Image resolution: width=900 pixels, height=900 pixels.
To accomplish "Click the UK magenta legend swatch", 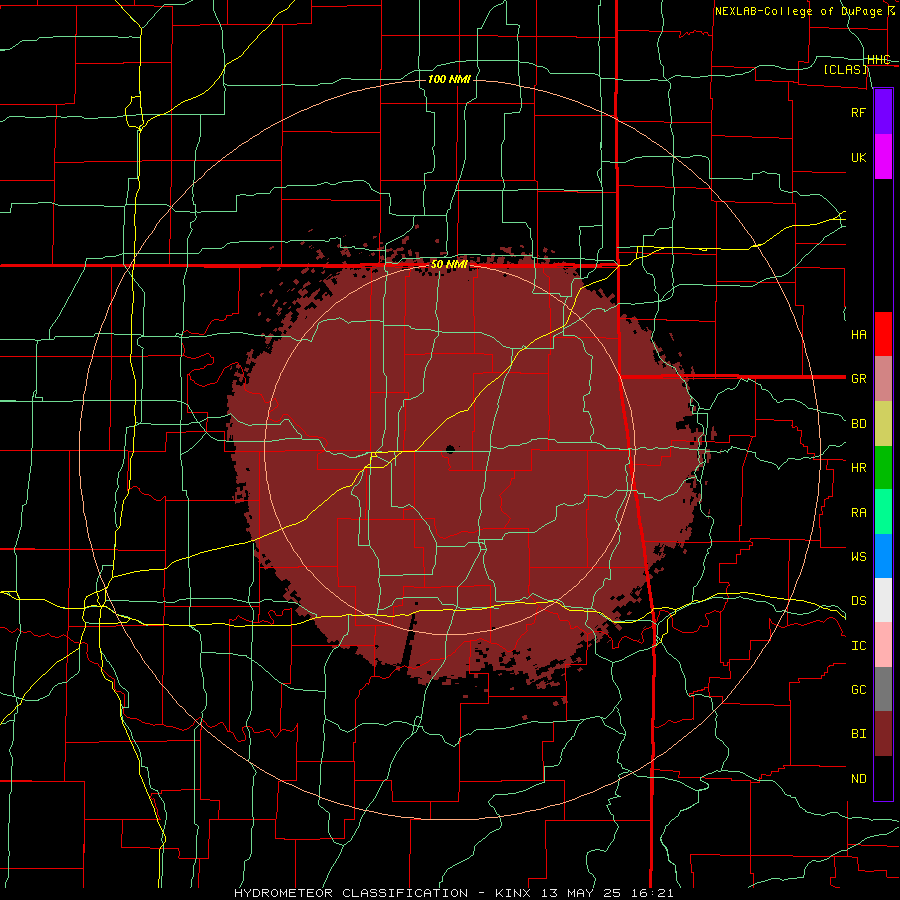I will 883,157.
